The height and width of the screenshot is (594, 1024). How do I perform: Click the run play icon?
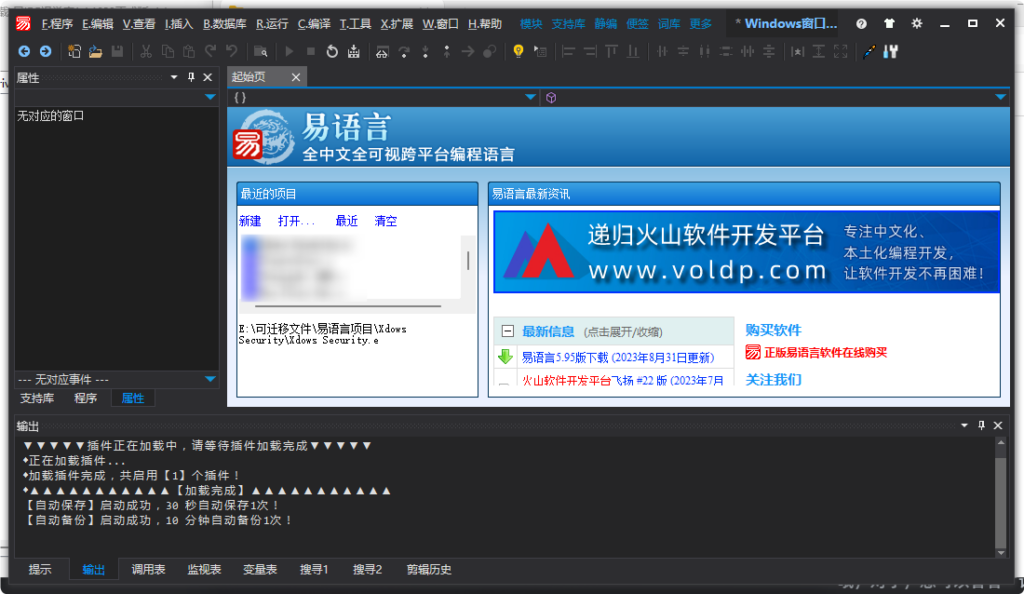click(289, 51)
